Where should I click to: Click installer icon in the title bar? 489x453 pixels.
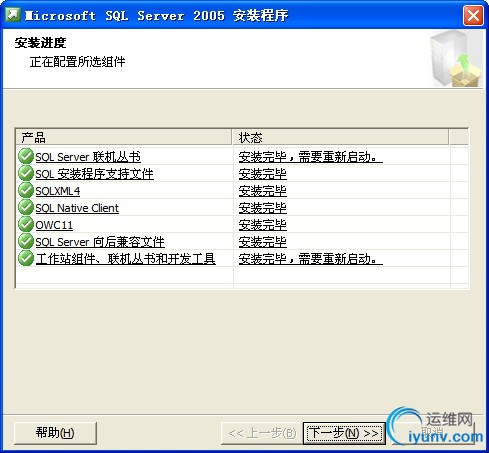pyautogui.click(x=13, y=15)
